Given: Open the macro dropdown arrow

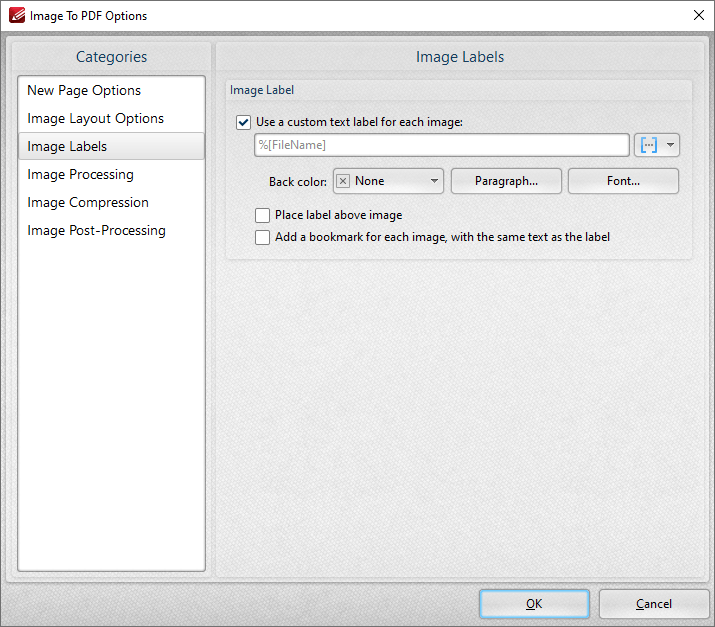Looking at the screenshot, I should click(670, 145).
